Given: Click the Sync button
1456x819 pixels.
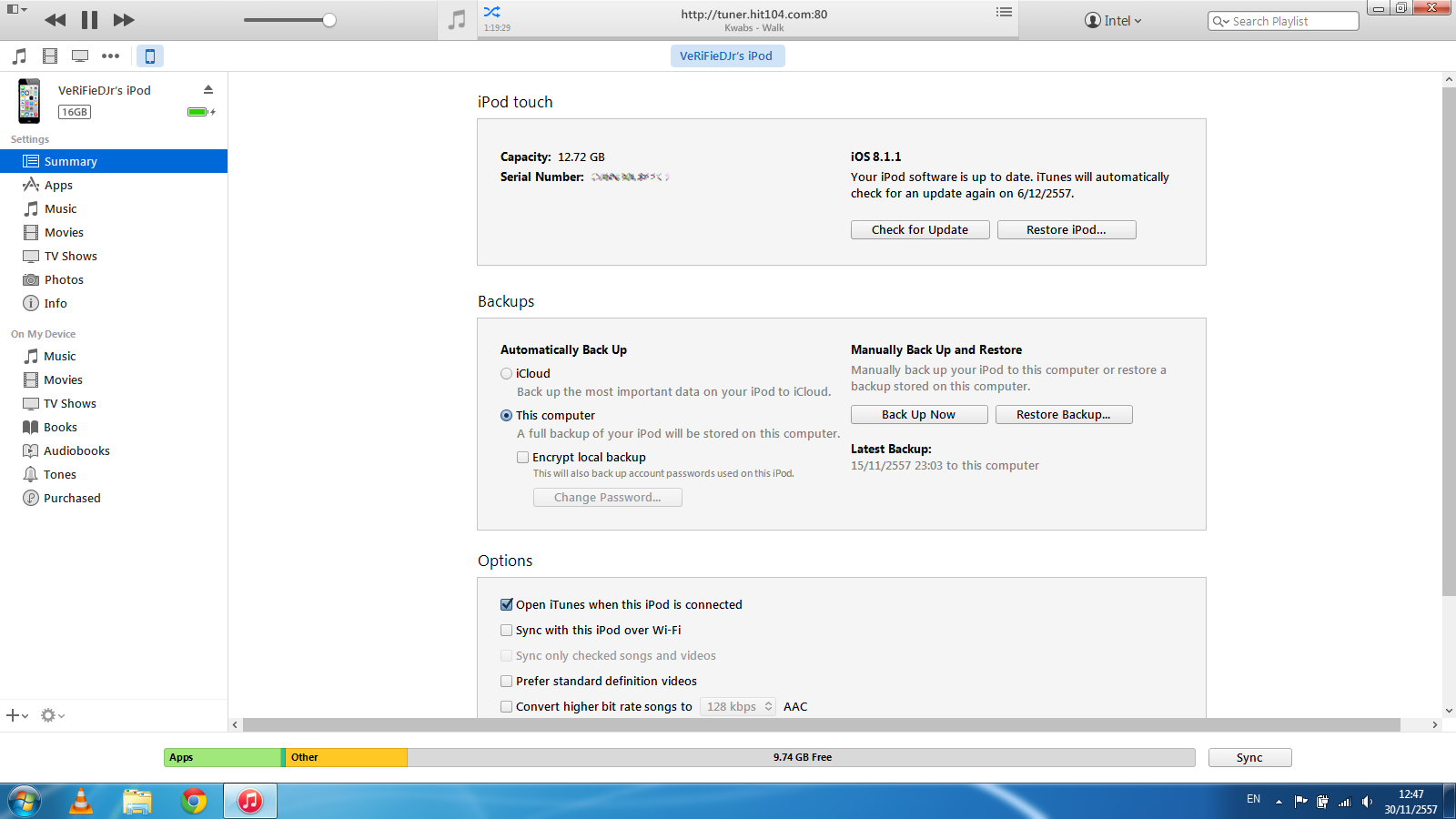Looking at the screenshot, I should pyautogui.click(x=1249, y=757).
